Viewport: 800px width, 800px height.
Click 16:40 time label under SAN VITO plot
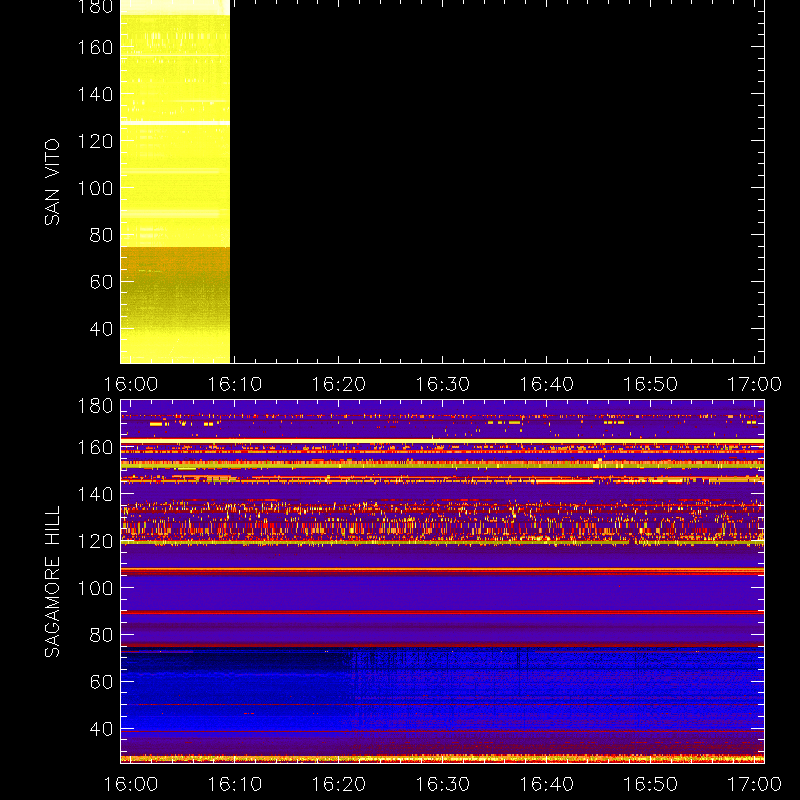click(x=546, y=384)
